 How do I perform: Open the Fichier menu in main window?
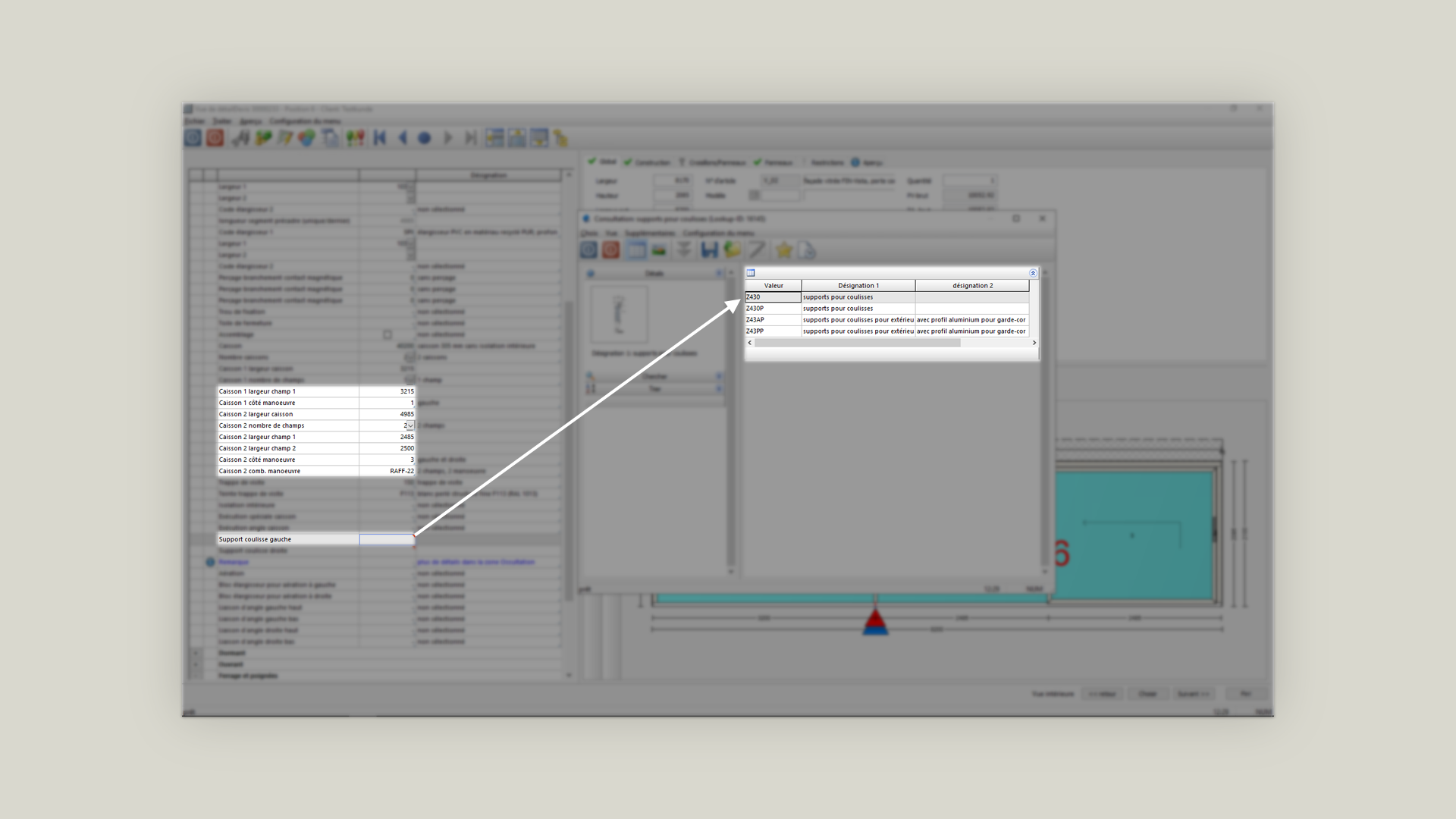(x=194, y=121)
